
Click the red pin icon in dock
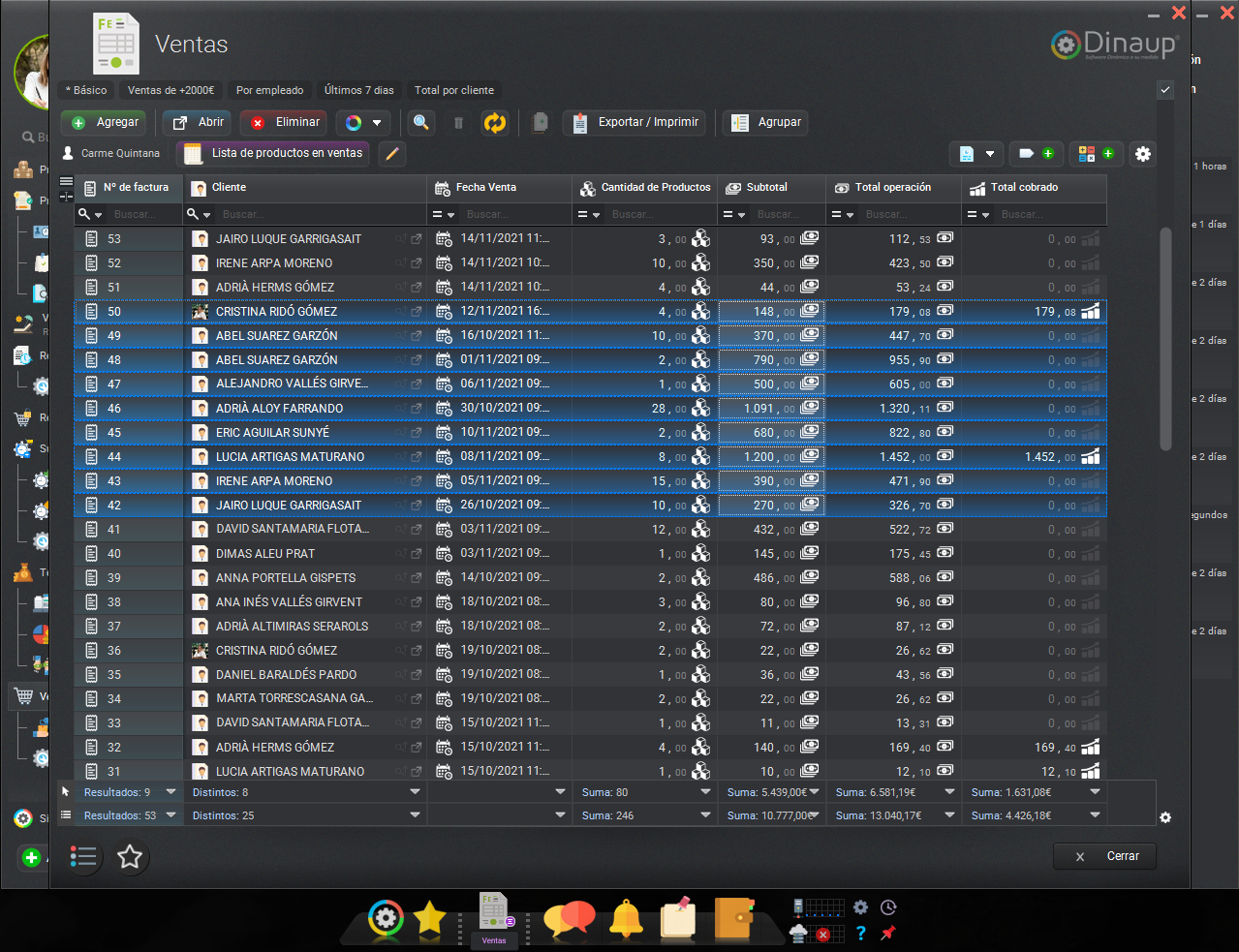(x=887, y=934)
